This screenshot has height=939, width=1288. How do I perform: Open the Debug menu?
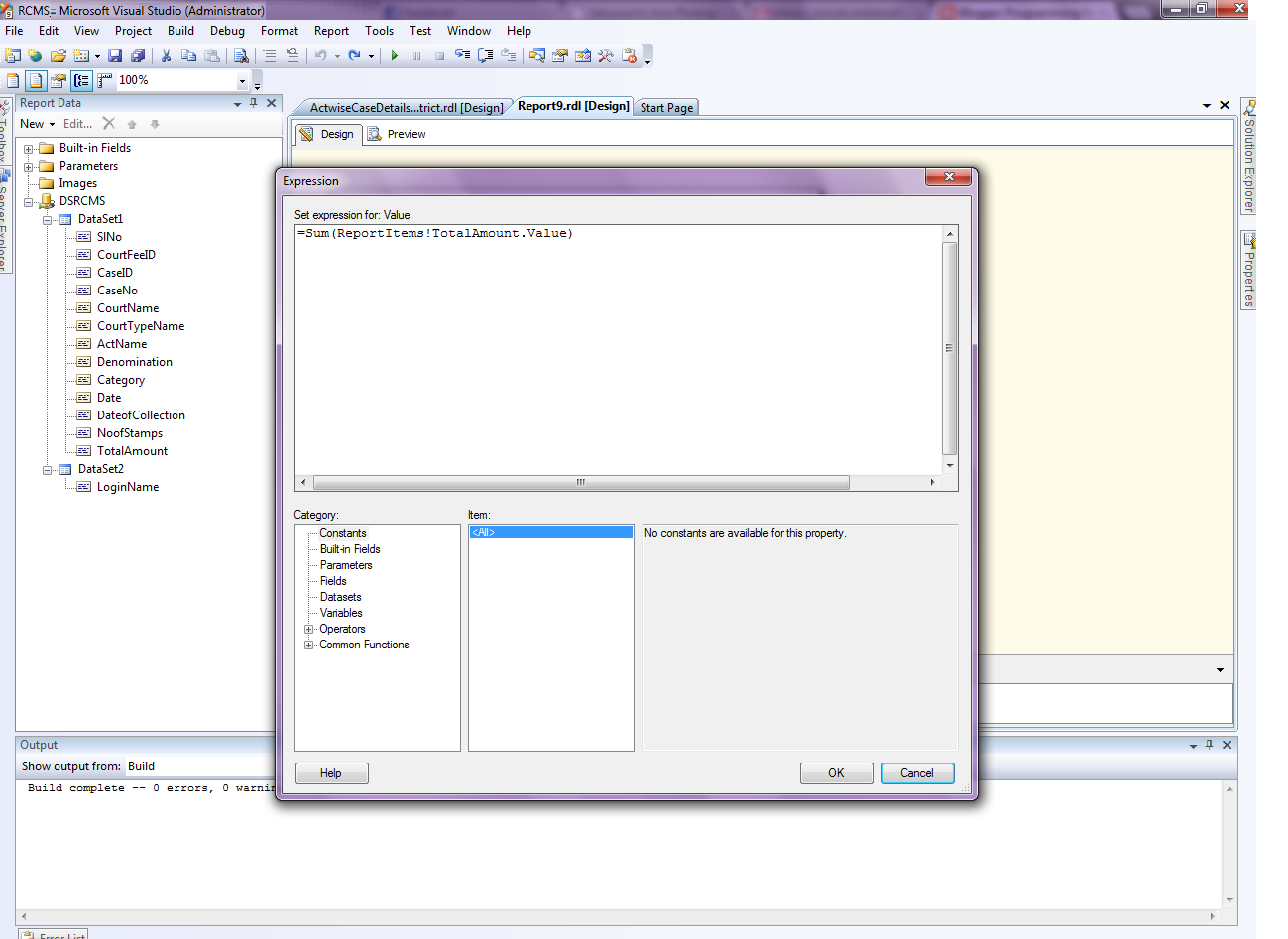point(227,31)
